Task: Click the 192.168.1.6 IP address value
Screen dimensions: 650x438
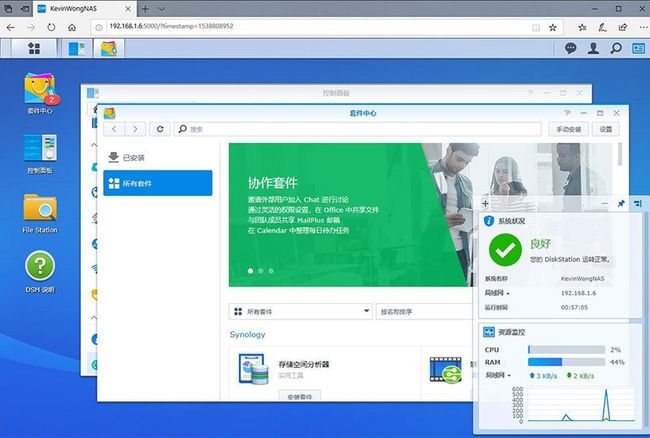Action: [578, 293]
